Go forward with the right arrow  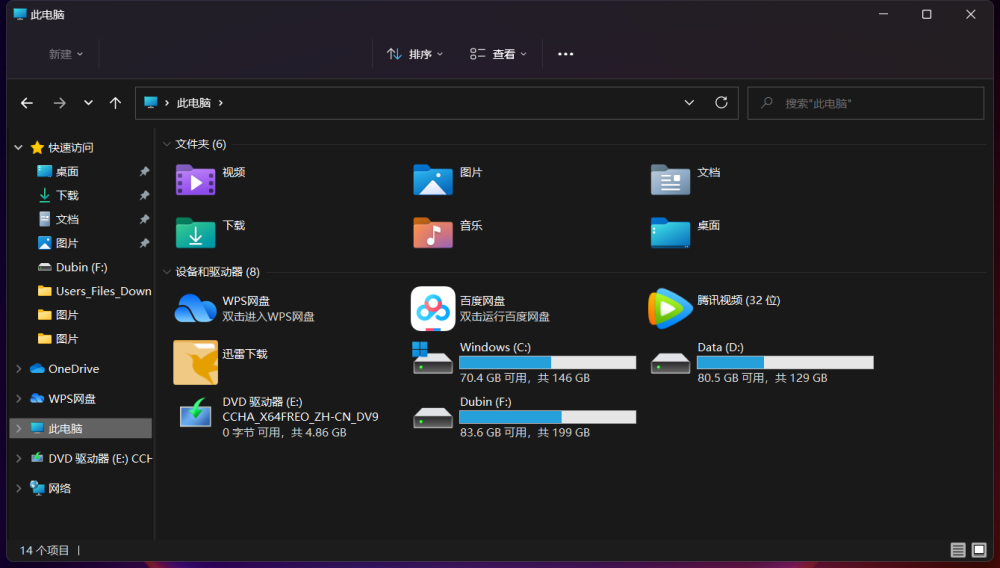tap(59, 103)
